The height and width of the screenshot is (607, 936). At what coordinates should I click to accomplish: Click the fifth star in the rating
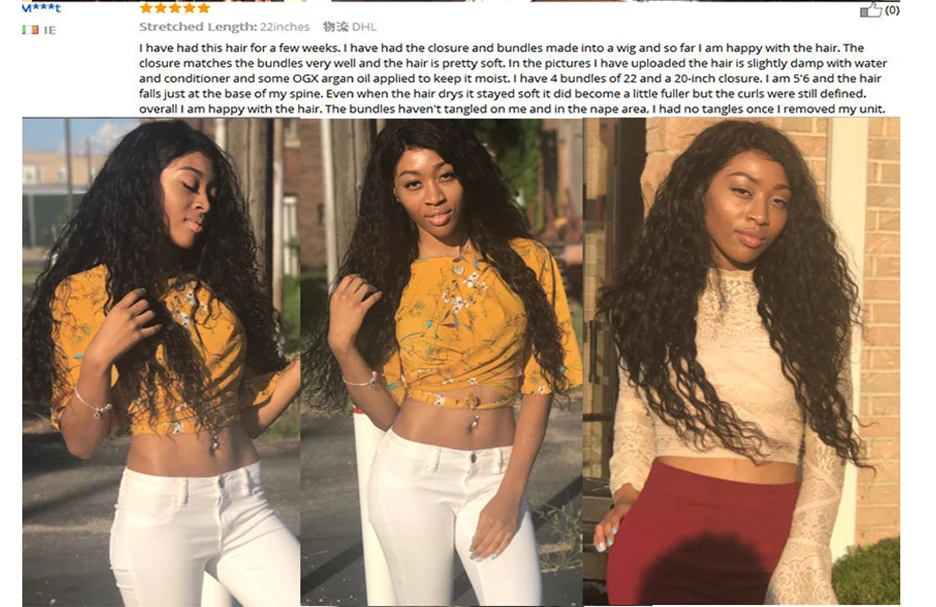pos(203,8)
